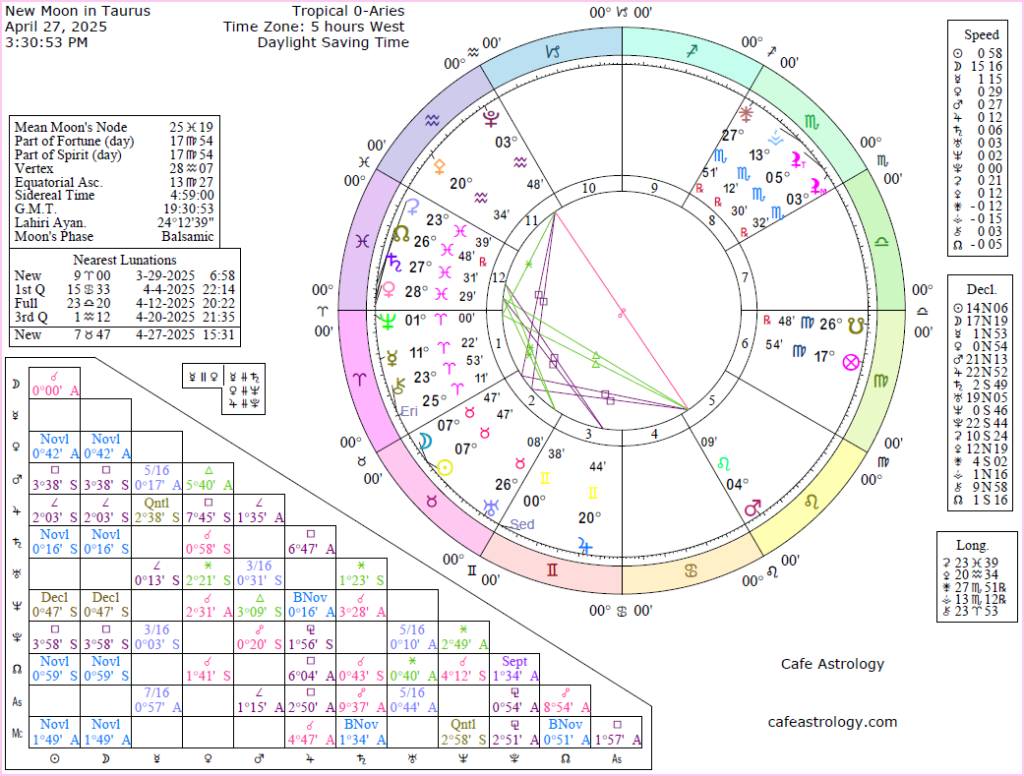The image size is (1024, 776).
Task: Click the Sedna point labeled Sed
Action: (522, 525)
